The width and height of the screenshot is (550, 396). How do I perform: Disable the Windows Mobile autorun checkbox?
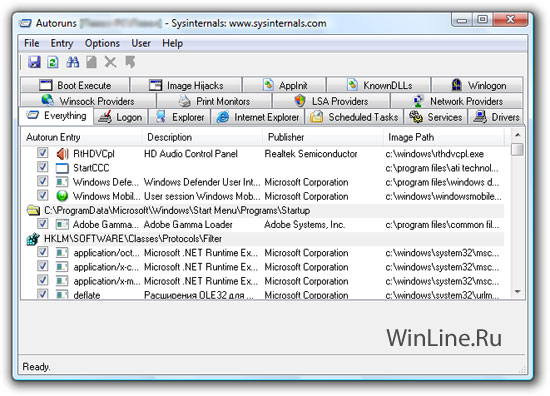click(x=42, y=195)
